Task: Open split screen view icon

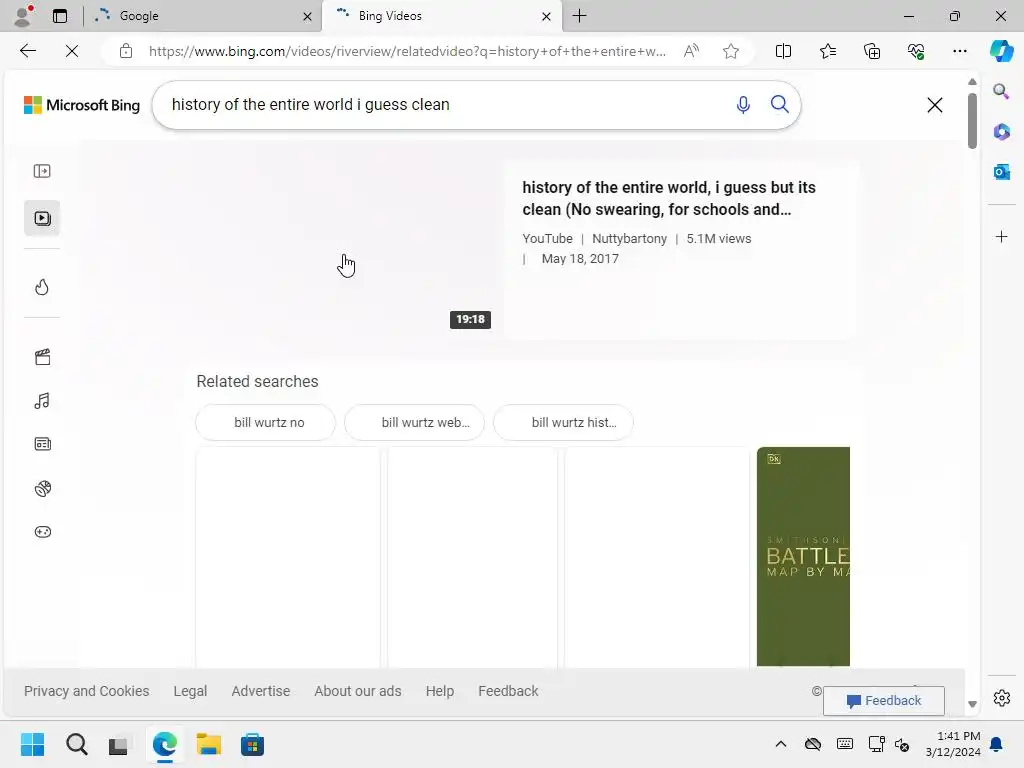Action: click(783, 51)
